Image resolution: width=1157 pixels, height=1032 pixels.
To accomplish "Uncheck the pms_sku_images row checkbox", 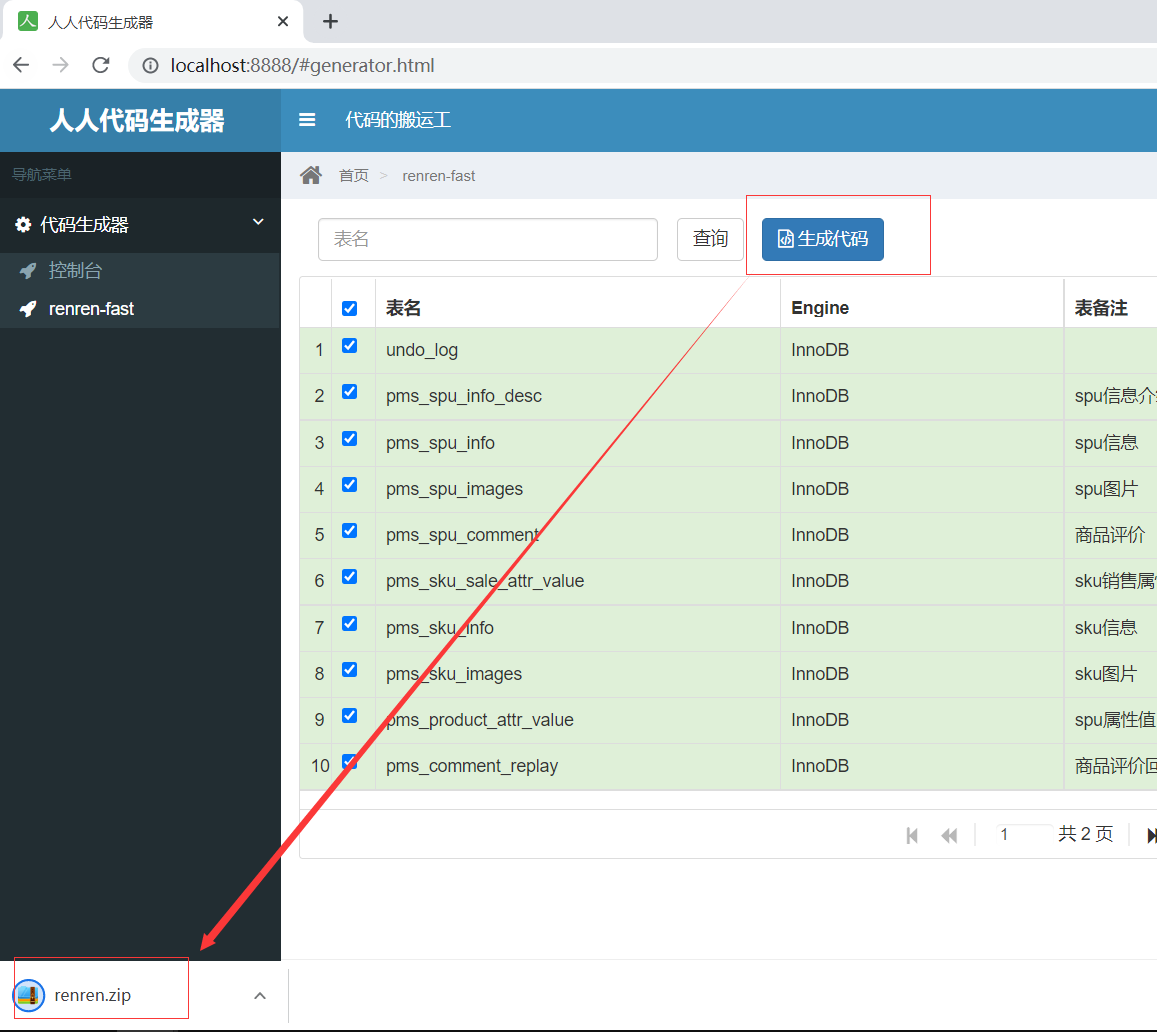I will 350,669.
